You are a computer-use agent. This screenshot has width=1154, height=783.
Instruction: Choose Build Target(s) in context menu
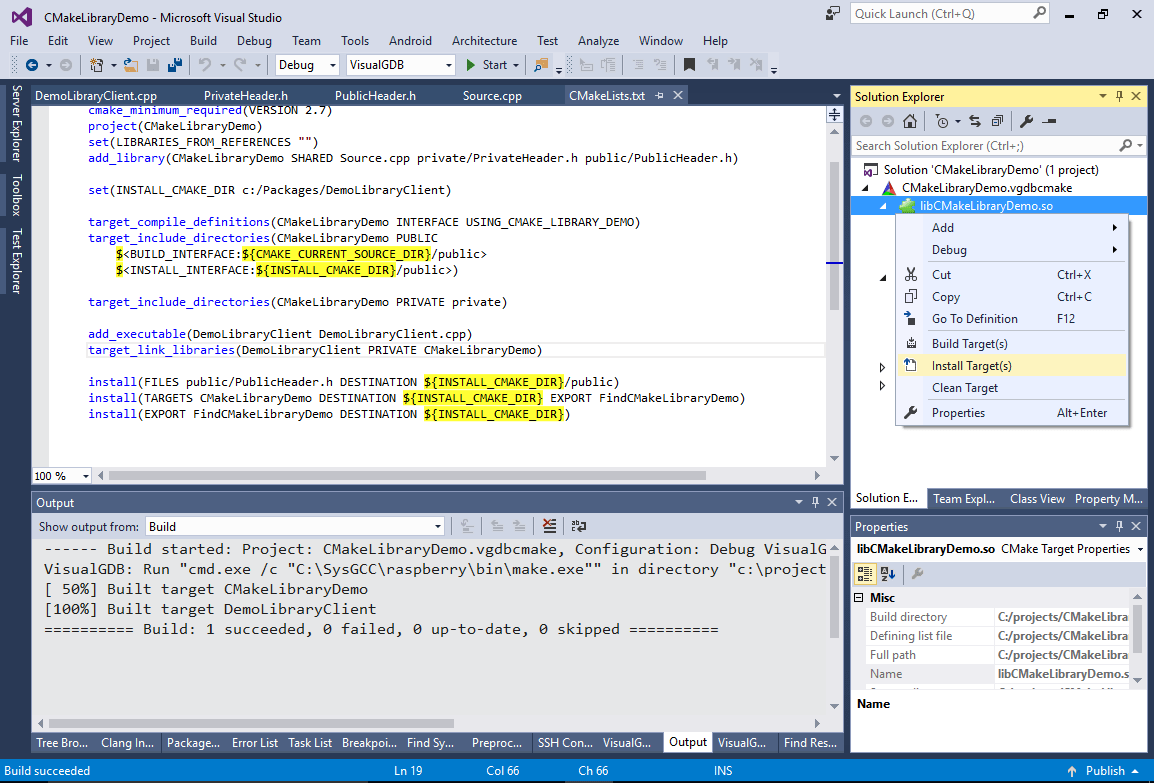(1011, 344)
